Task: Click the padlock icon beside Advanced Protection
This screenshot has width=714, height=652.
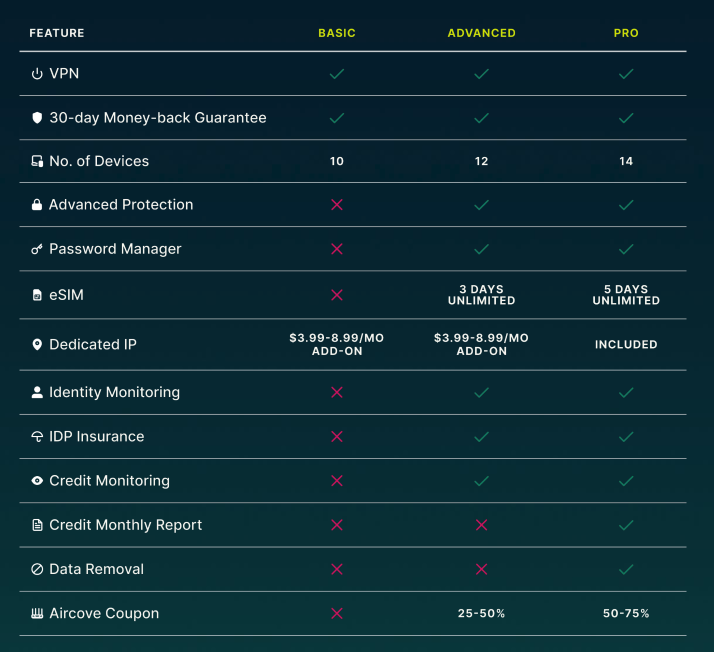Action: [x=37, y=204]
